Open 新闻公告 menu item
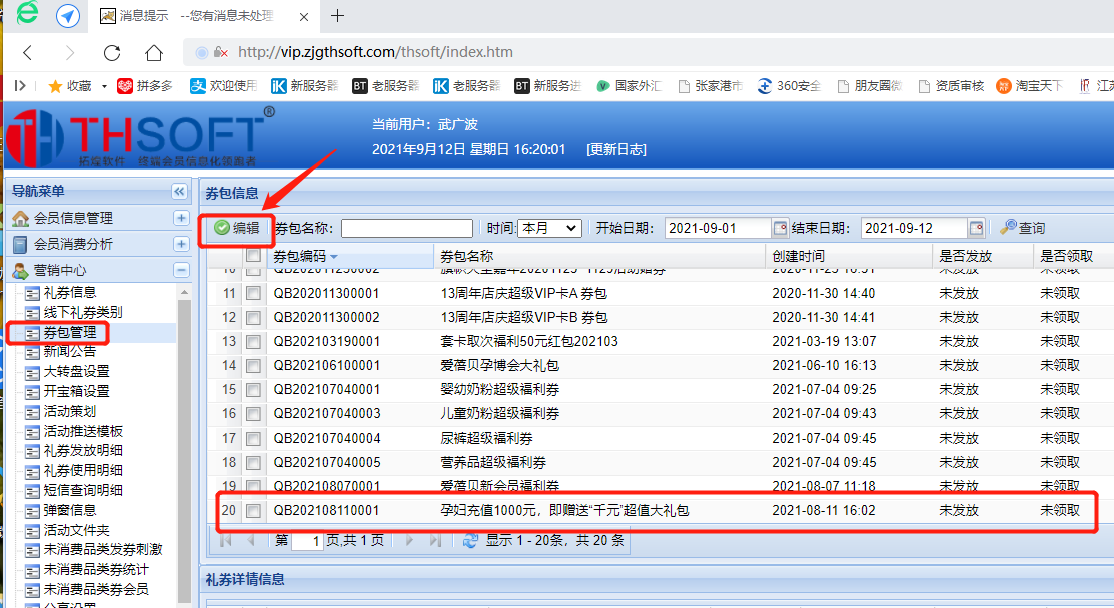The height and width of the screenshot is (608, 1114). click(69, 352)
